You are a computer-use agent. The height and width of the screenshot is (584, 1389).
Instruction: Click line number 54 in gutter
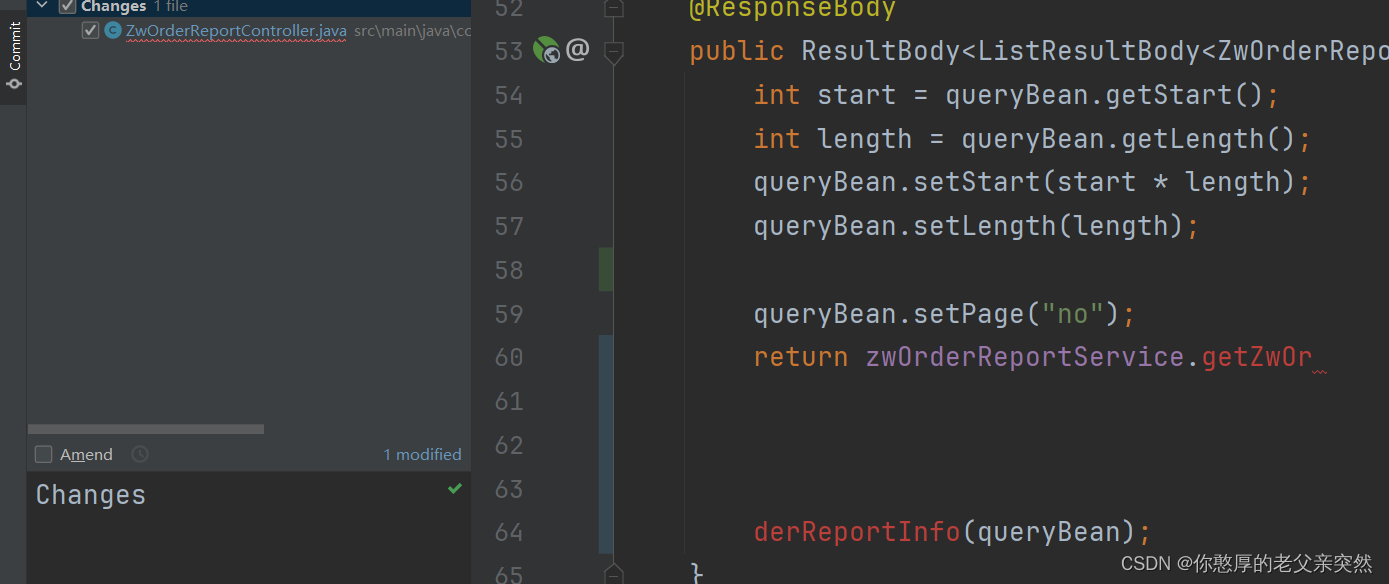[509, 95]
